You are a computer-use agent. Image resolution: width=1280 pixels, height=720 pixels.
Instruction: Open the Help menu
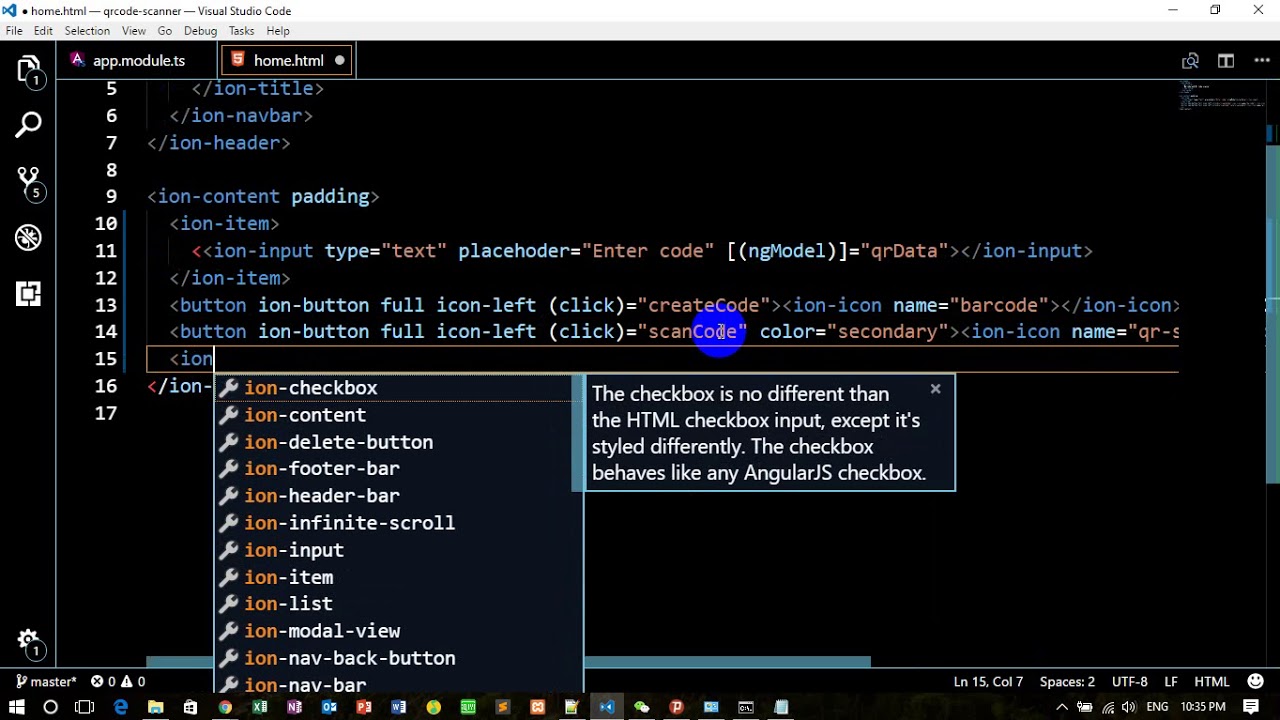click(x=278, y=31)
